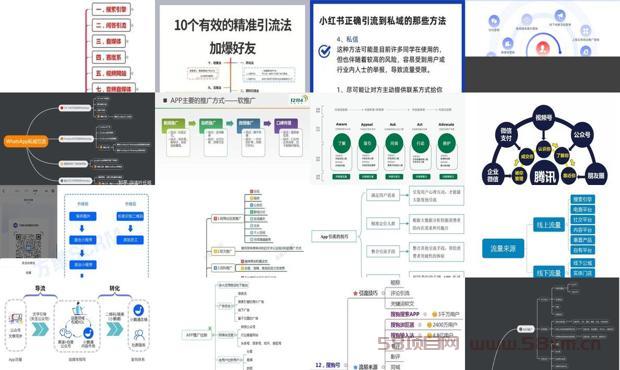Screen dimensions: 620x370
Task: Open the five green circles stage diagram thumbnail
Action: [x=388, y=139]
